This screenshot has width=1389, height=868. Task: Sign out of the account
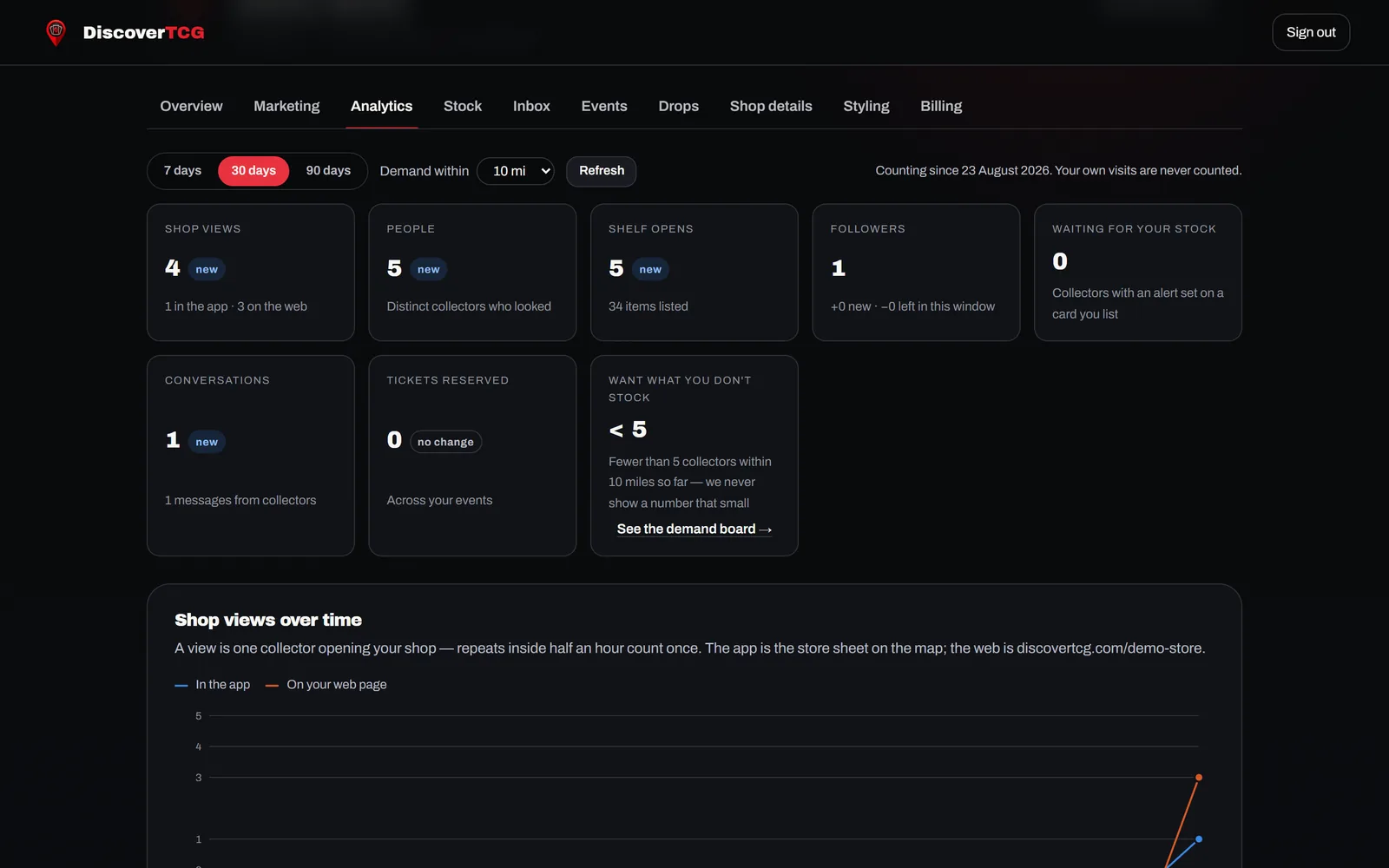click(1311, 32)
